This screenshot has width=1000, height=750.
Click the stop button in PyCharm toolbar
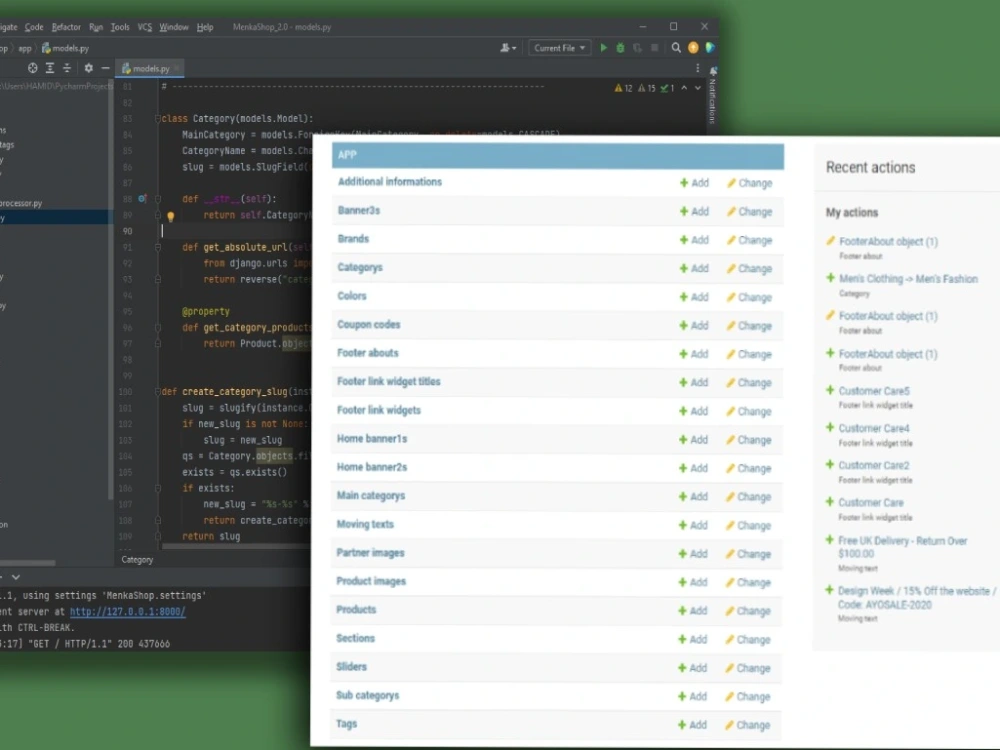pos(654,48)
